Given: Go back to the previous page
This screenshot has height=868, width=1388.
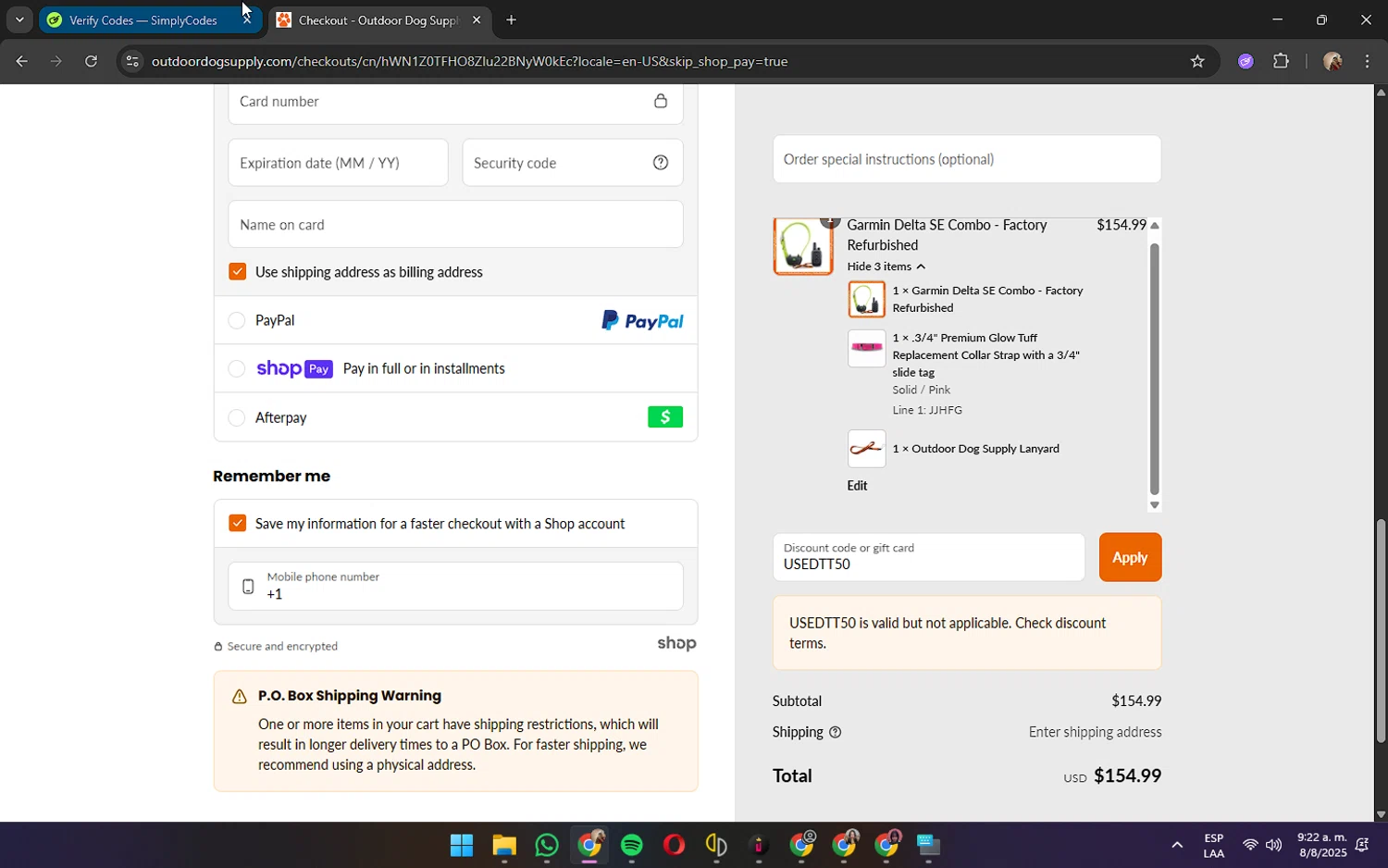Looking at the screenshot, I should tap(21, 61).
